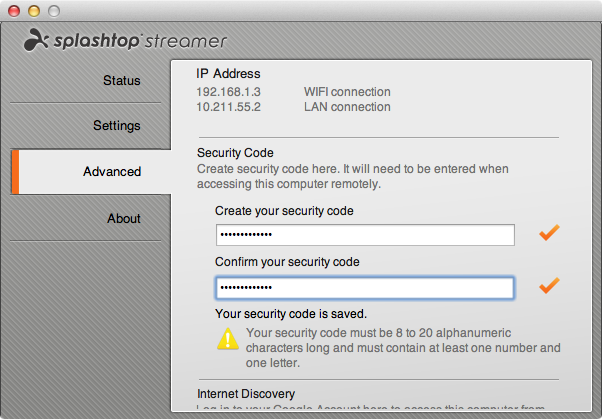Click checkmark beside Create security code field
Screen dimensions: 602x419
tap(549, 233)
